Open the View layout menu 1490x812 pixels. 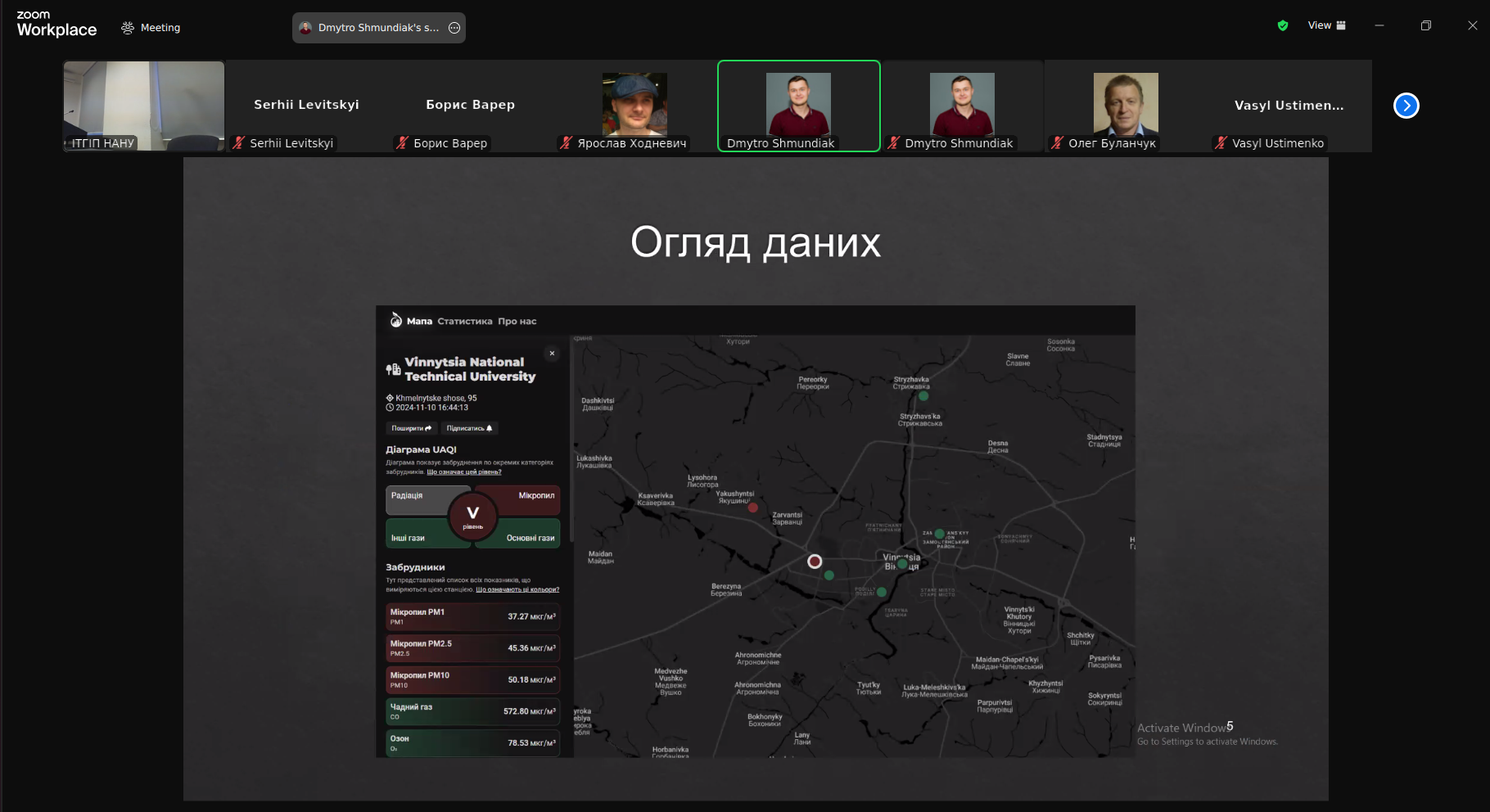click(x=1326, y=25)
